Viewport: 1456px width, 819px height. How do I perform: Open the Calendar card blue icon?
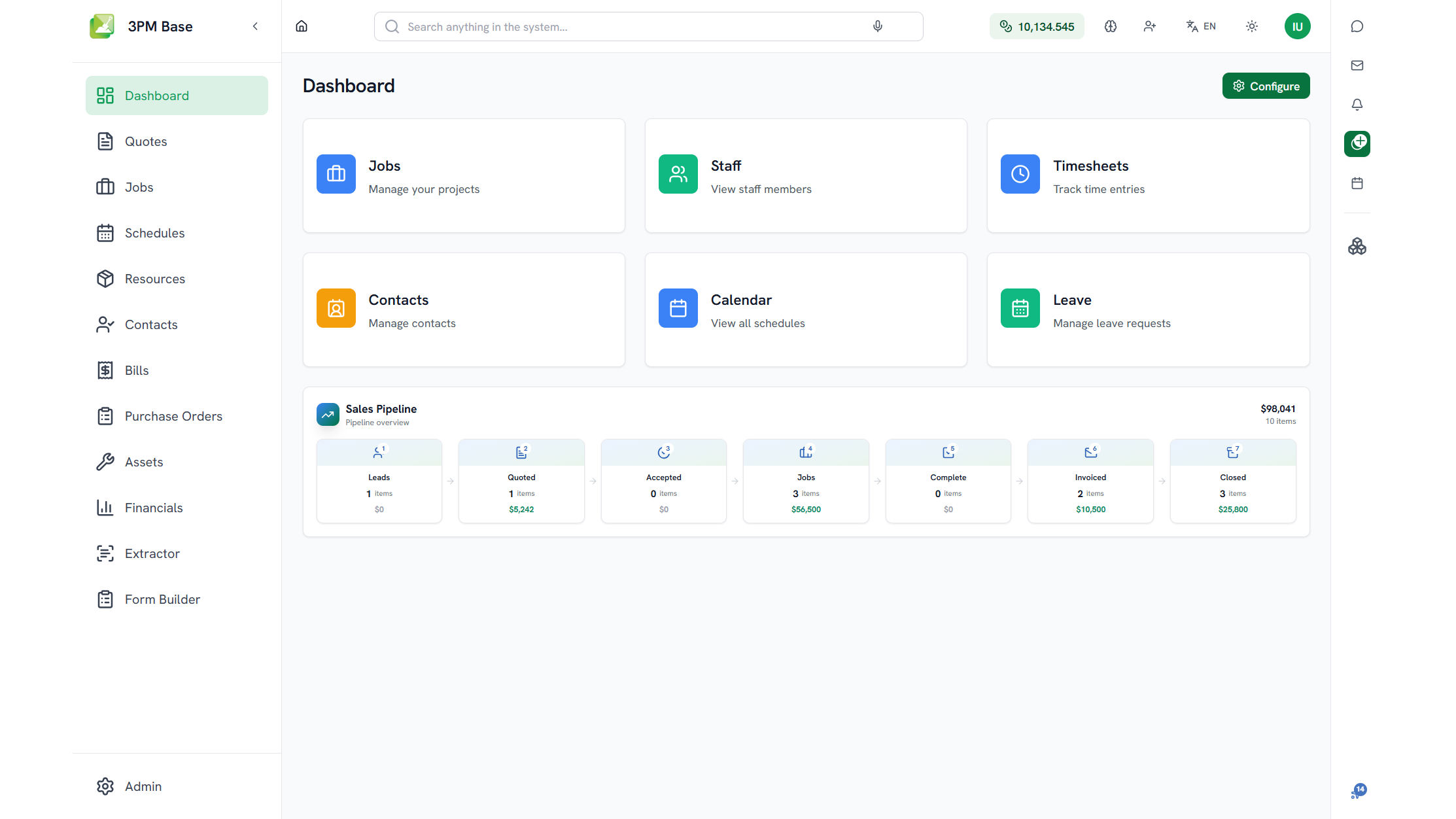click(678, 308)
